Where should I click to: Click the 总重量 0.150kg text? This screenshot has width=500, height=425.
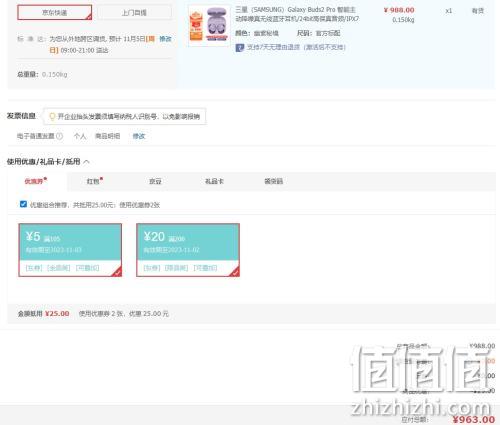[42, 74]
